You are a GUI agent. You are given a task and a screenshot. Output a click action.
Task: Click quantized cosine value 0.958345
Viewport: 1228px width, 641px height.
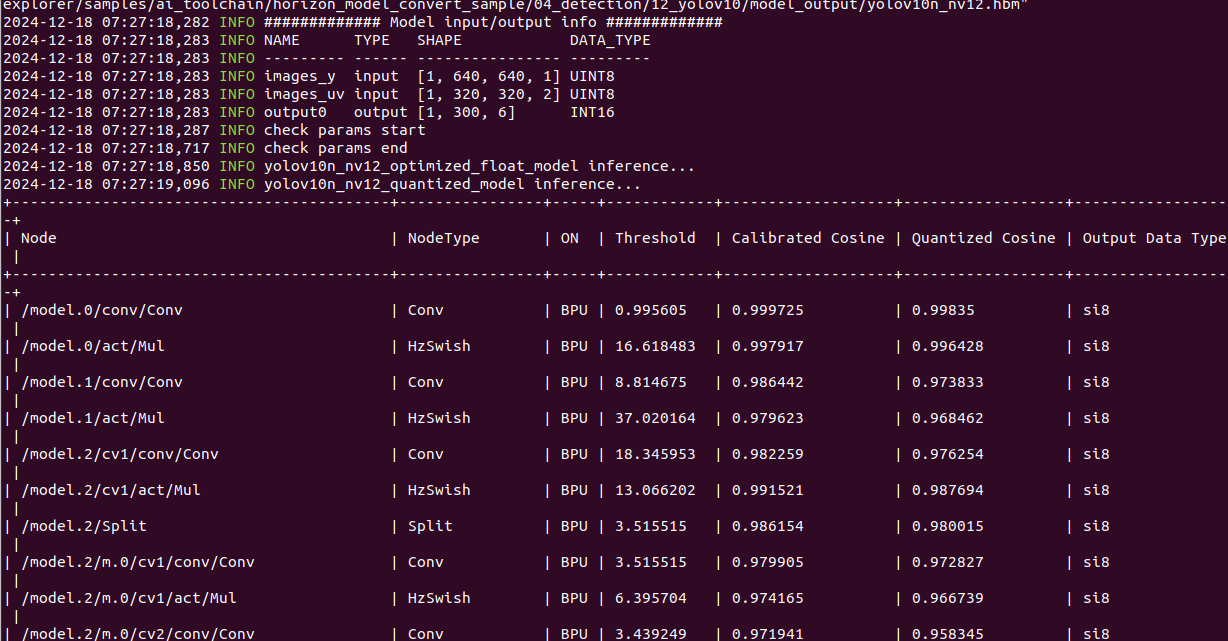(x=947, y=634)
